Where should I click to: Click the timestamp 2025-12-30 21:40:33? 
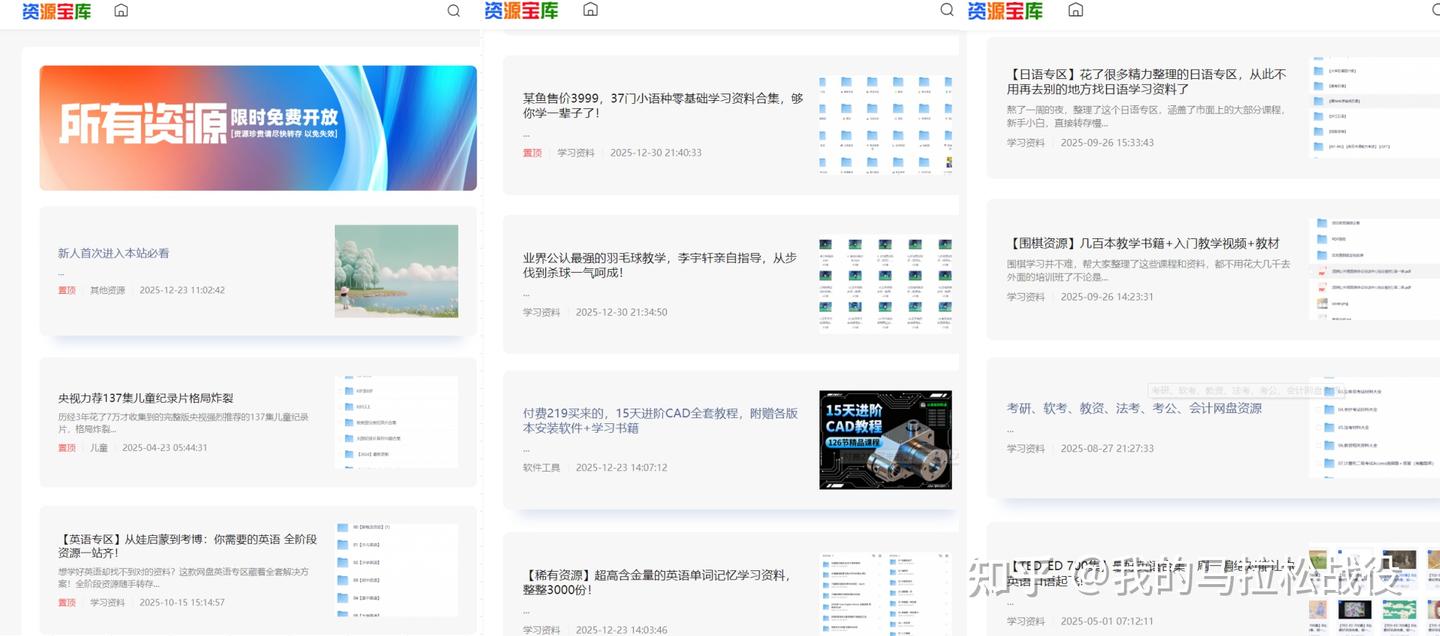click(x=656, y=153)
